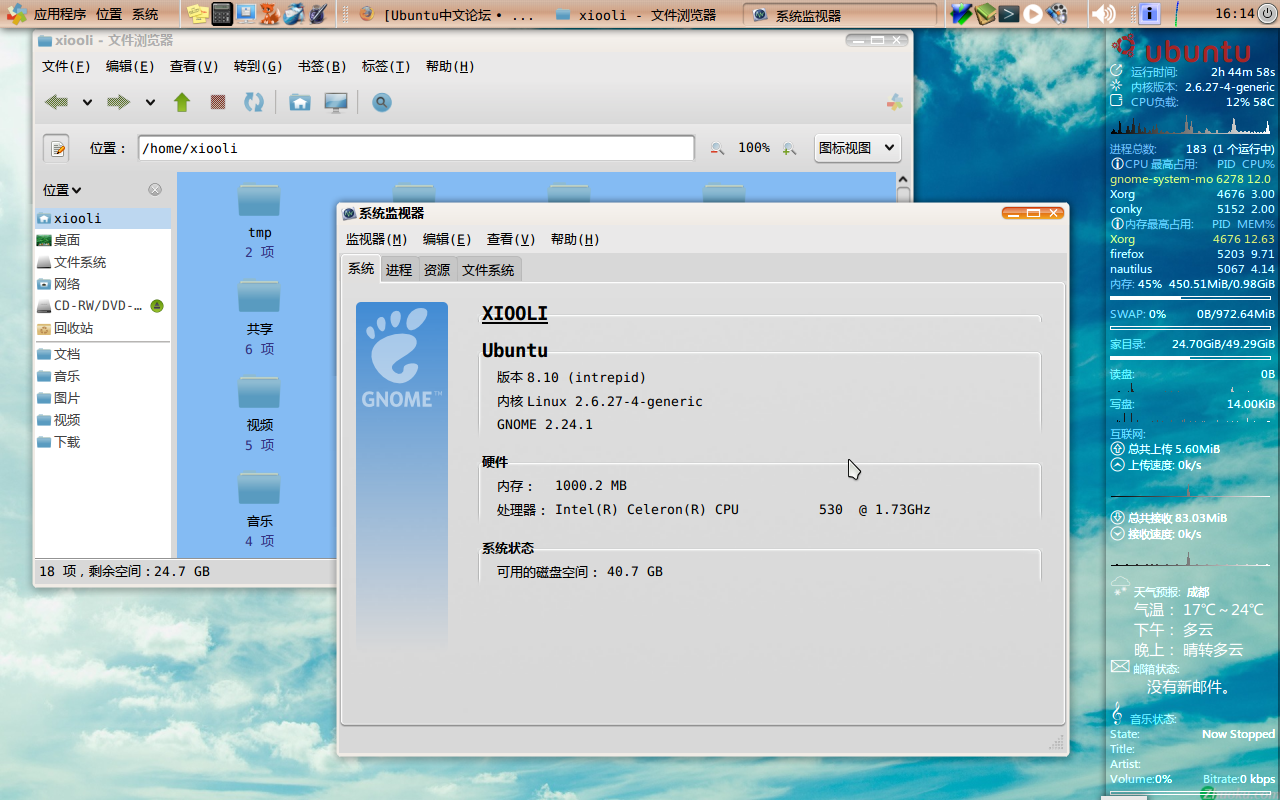This screenshot has width=1280, height=800.
Task: Switch to the 资源 tab
Action: pos(437,270)
